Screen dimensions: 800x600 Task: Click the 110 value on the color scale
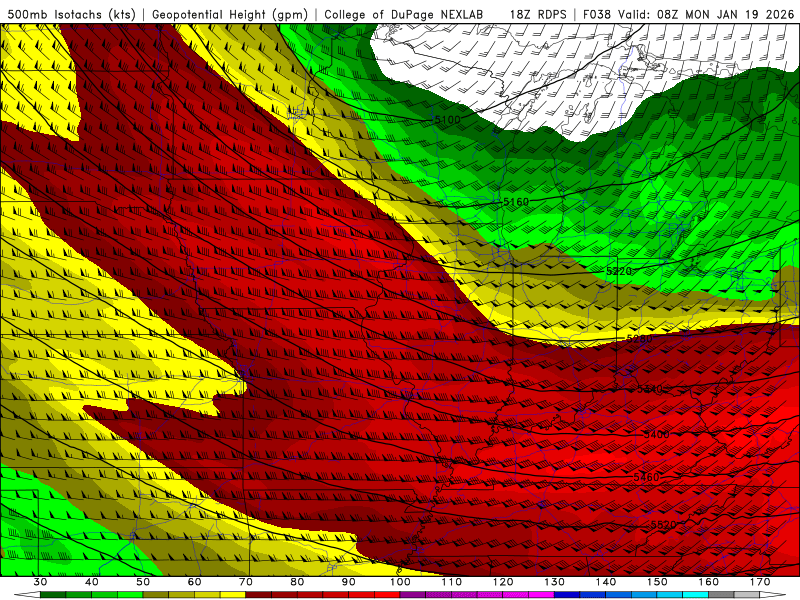452,582
